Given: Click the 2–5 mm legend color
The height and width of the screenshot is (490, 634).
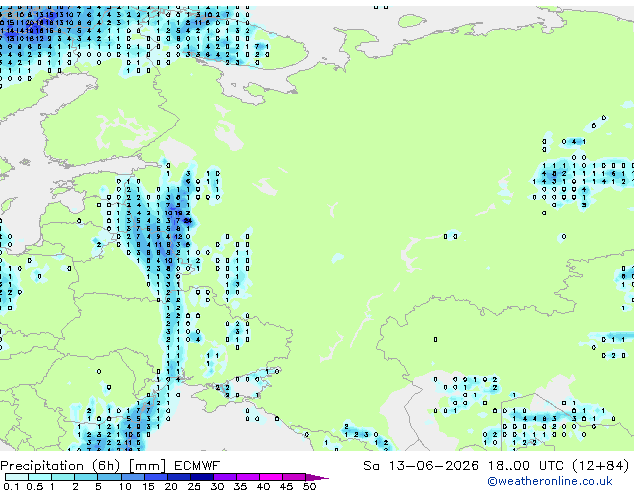Looking at the screenshot, I should [x=86, y=477].
